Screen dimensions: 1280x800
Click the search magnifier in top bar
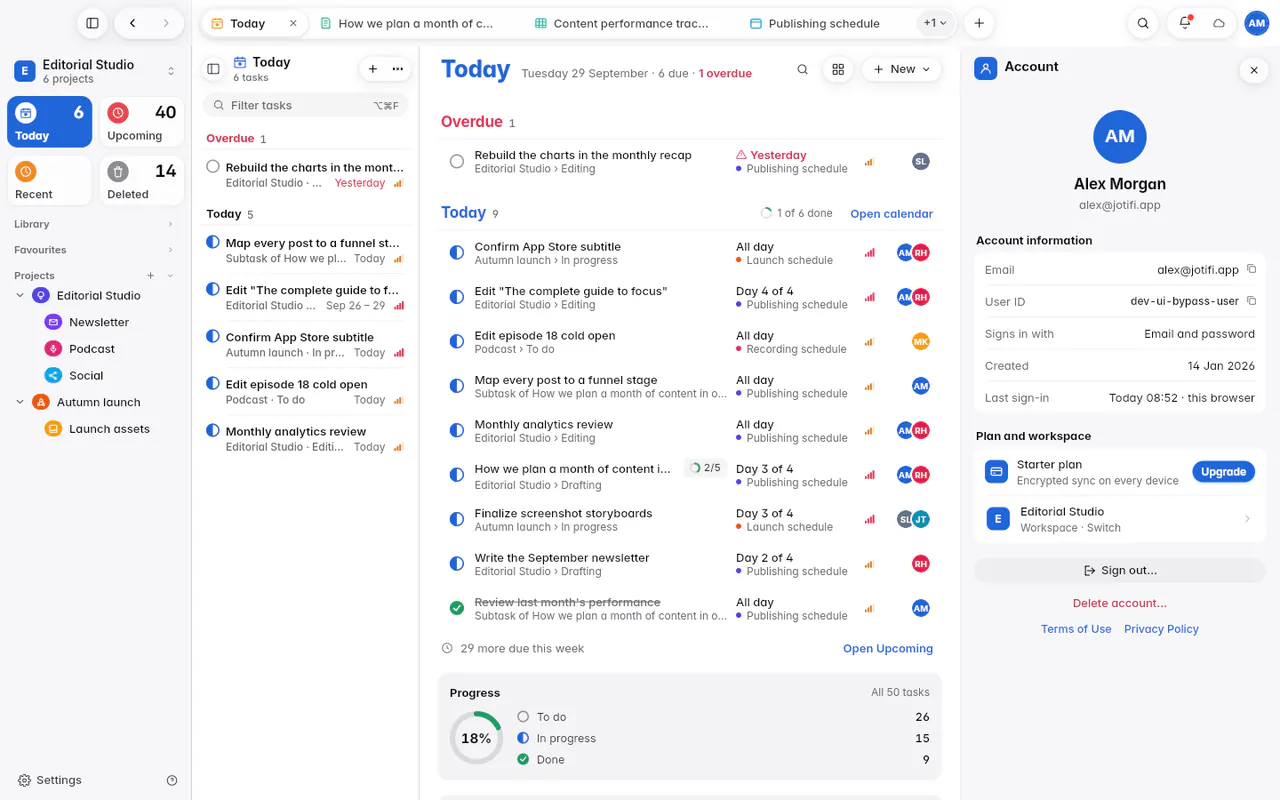[1143, 23]
